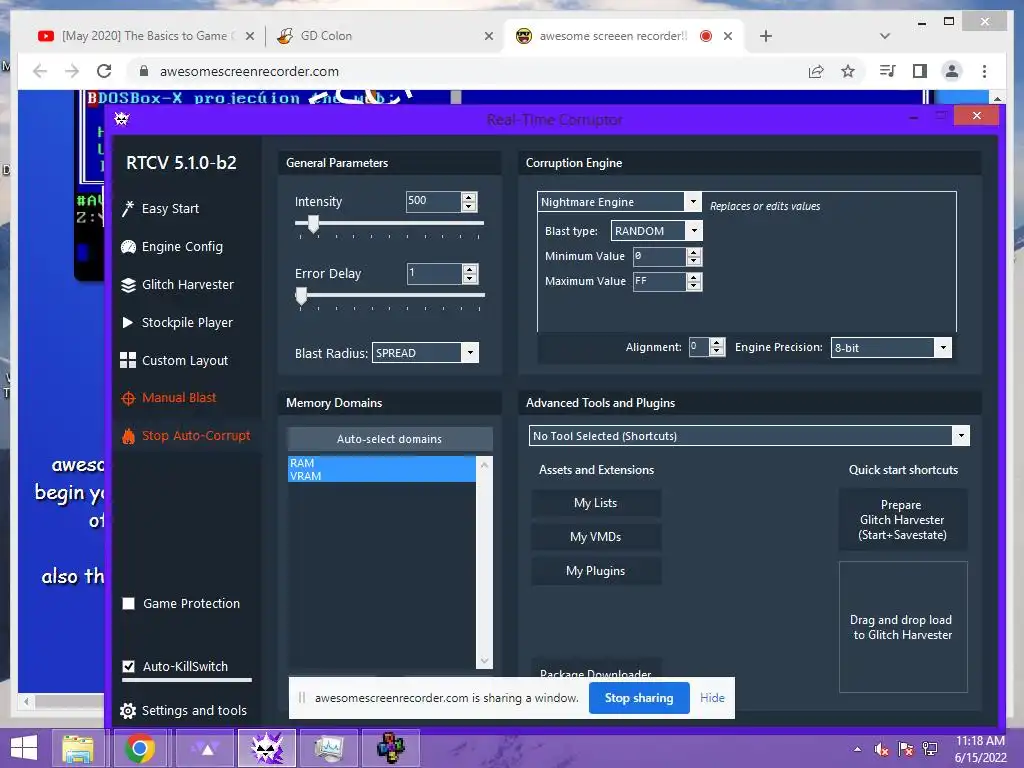
Task: Open My VMDs button
Action: 596,537
